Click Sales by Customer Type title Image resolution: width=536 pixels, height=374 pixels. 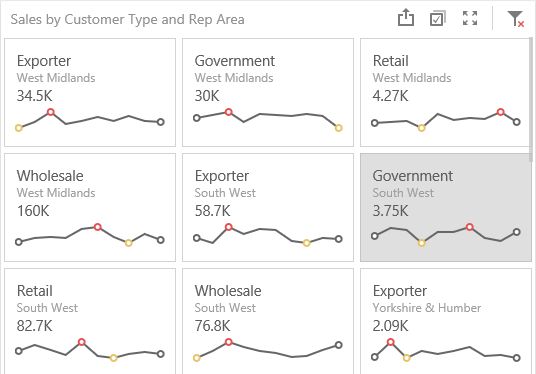127,19
